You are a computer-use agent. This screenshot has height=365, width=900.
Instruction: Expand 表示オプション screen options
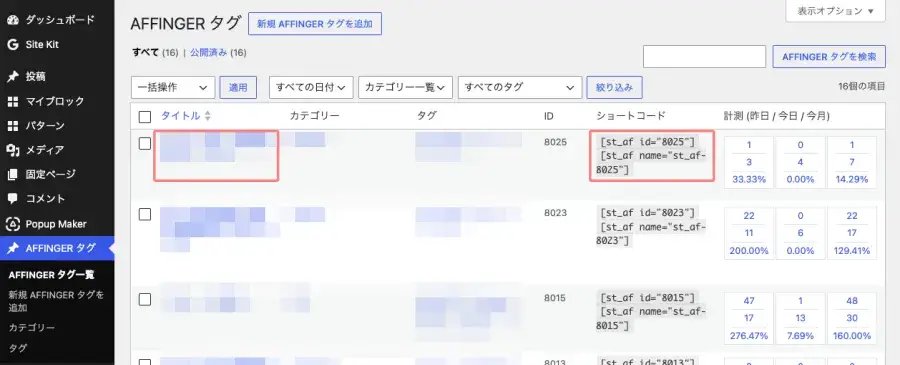pos(835,11)
